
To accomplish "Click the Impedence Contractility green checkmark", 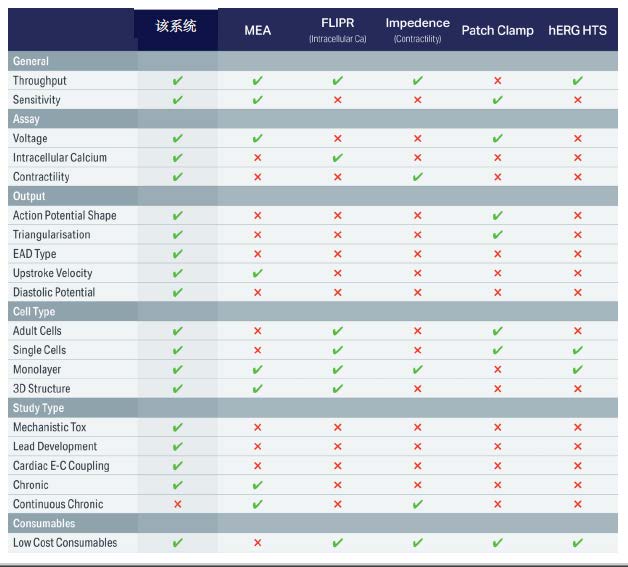I will 417,177.
